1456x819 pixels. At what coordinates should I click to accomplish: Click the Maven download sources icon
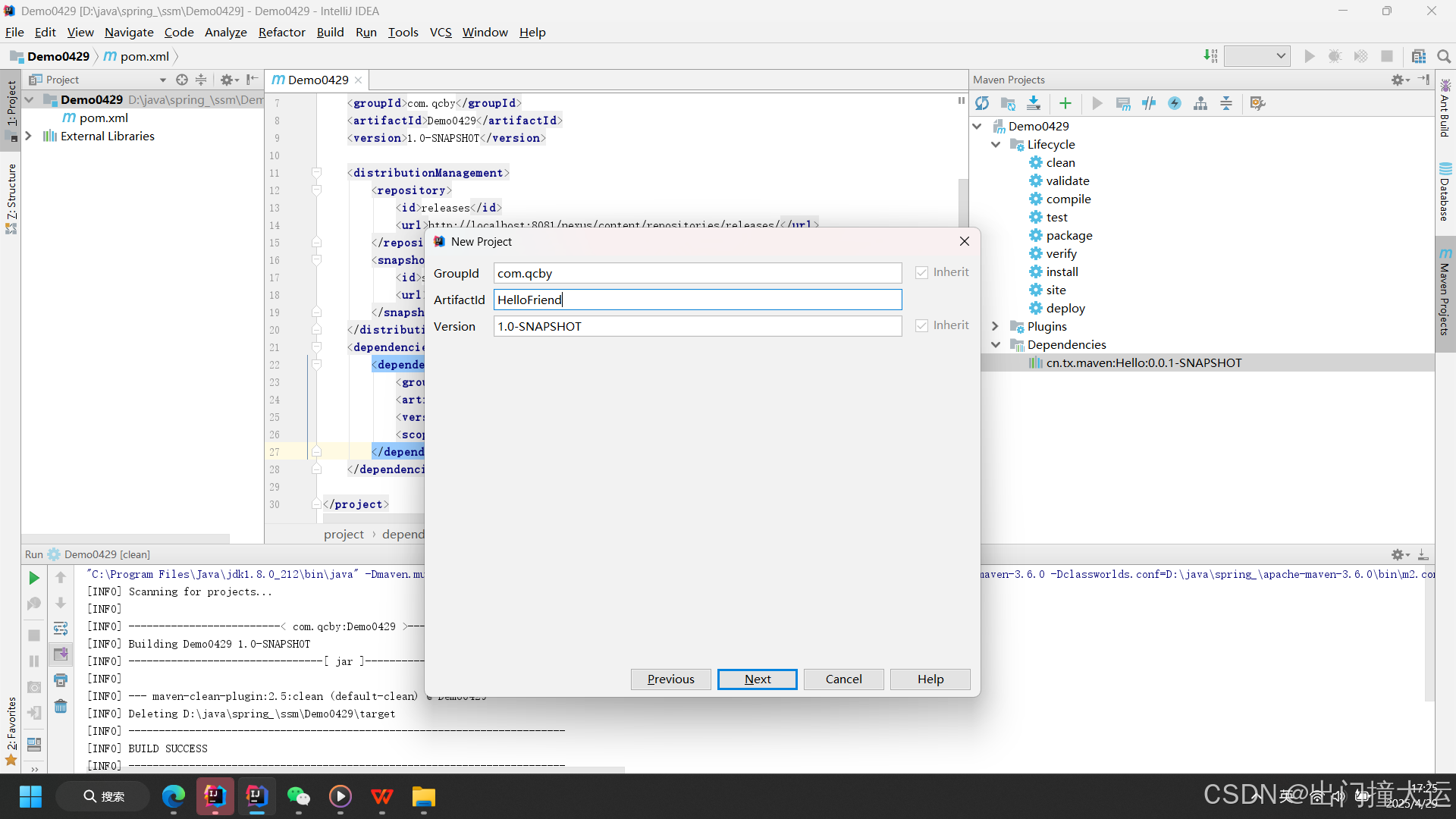point(1034,103)
